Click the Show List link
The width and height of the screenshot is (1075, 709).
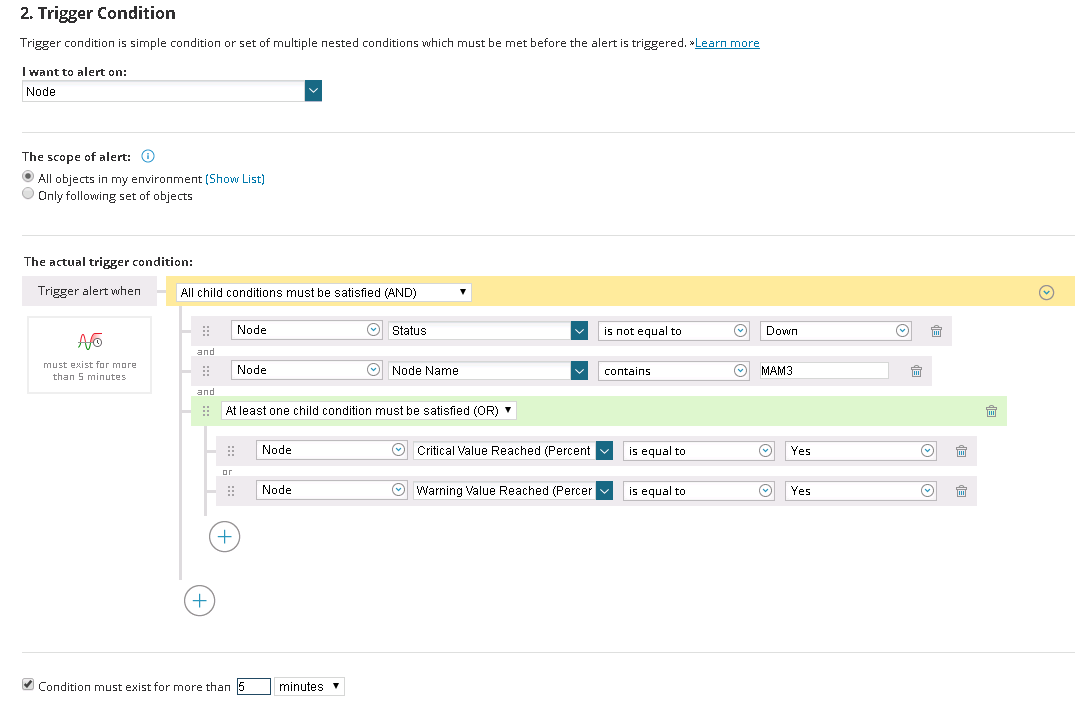click(x=234, y=178)
